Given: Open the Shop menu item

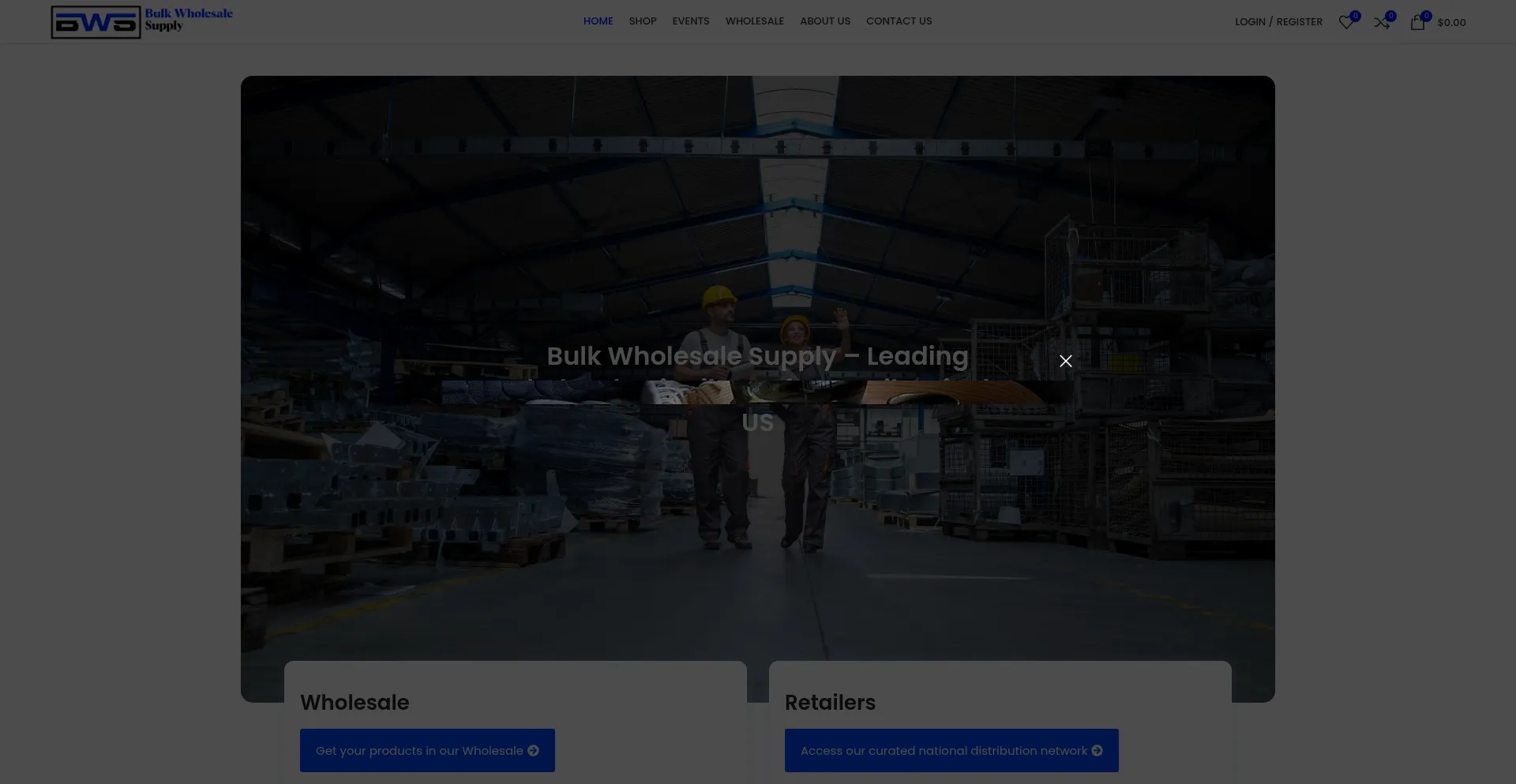Looking at the screenshot, I should [643, 21].
